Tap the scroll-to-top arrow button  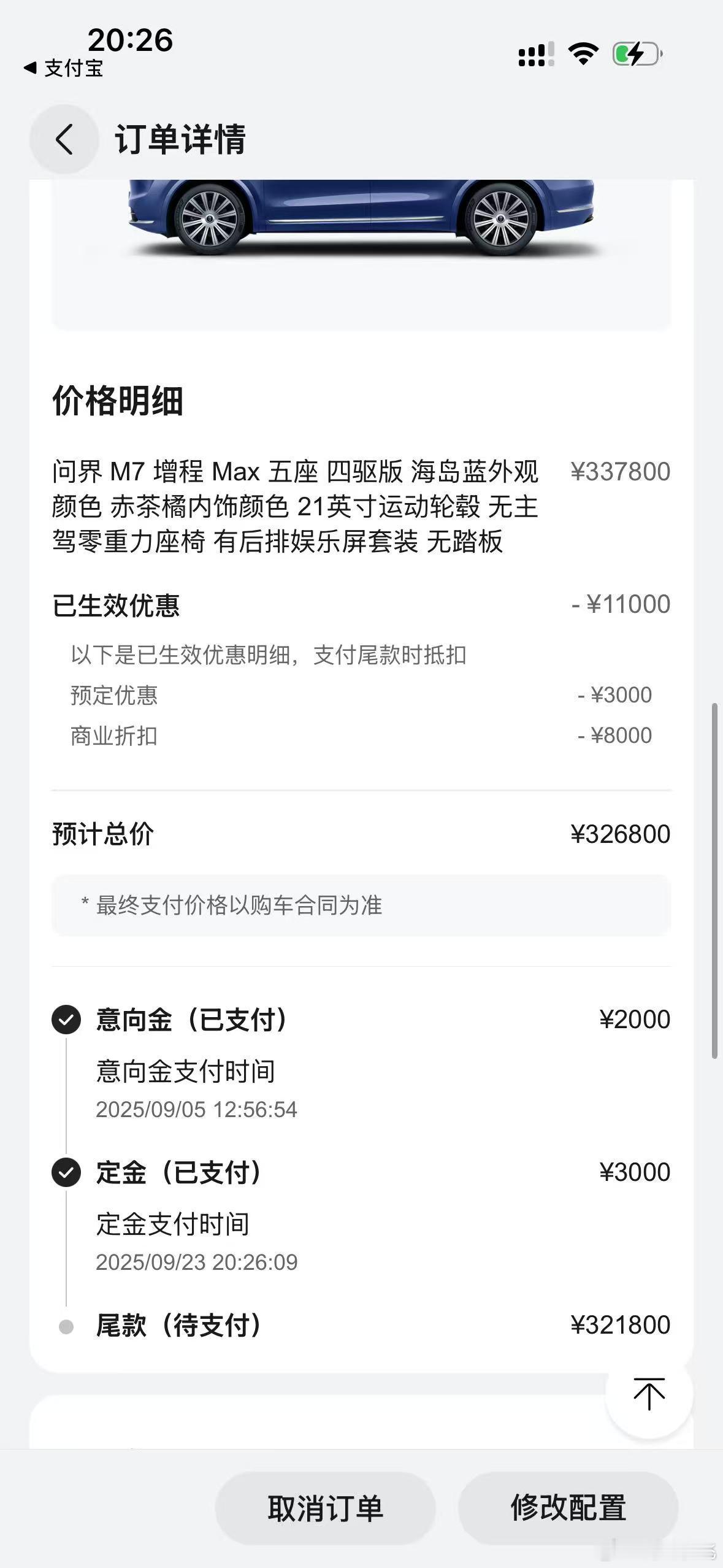[649, 1394]
